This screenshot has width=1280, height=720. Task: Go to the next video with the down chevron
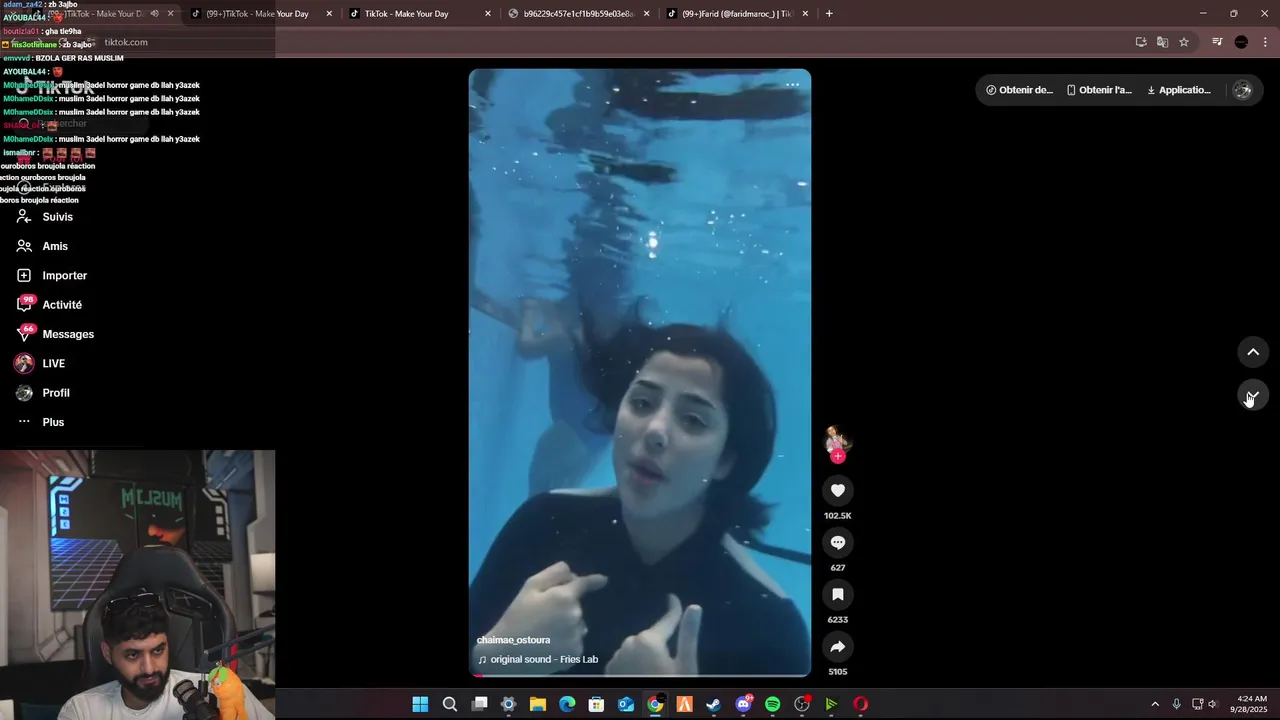click(x=1253, y=394)
